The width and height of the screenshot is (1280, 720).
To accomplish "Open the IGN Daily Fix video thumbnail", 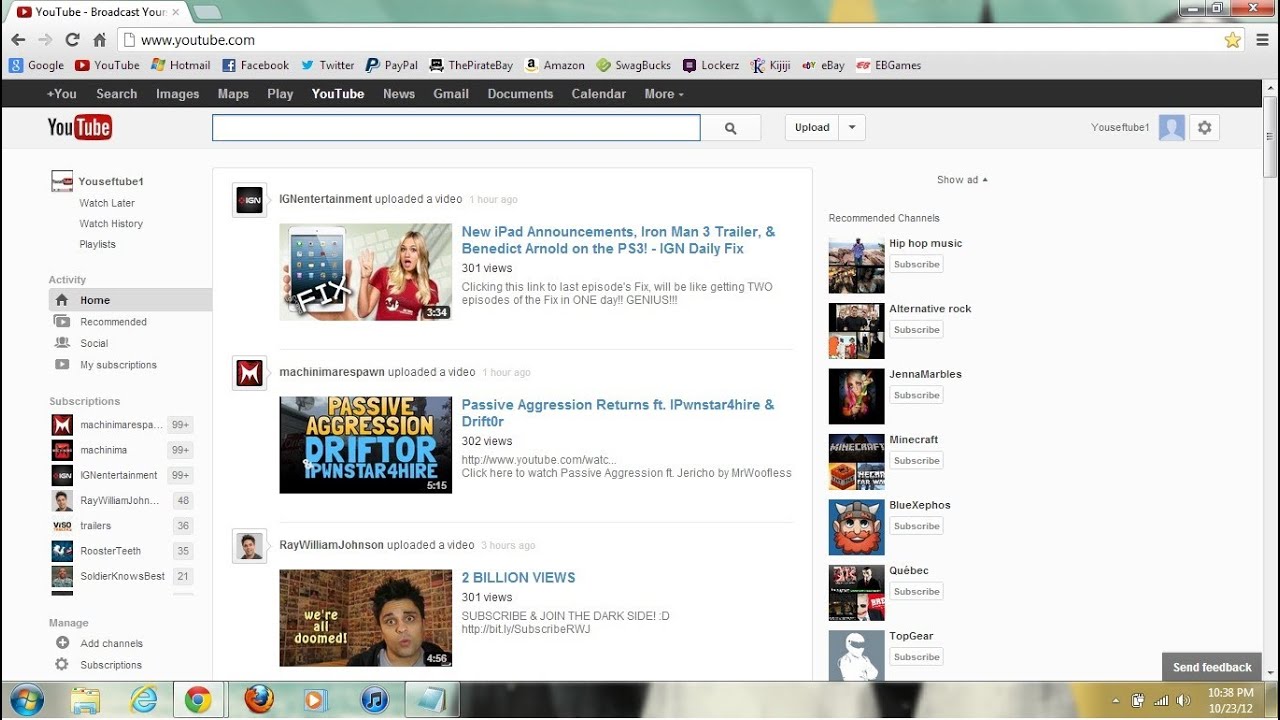I will click(x=365, y=272).
